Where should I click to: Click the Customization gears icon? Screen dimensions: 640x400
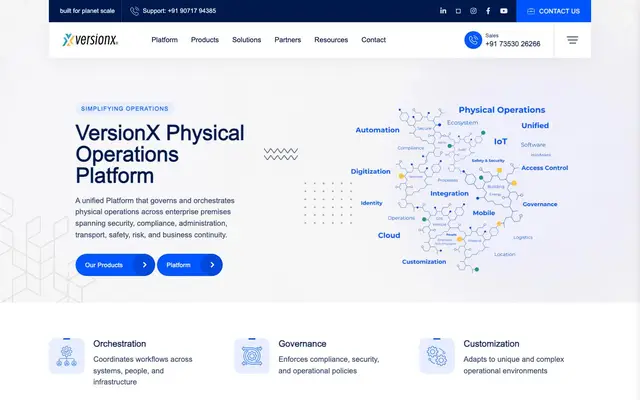click(437, 356)
